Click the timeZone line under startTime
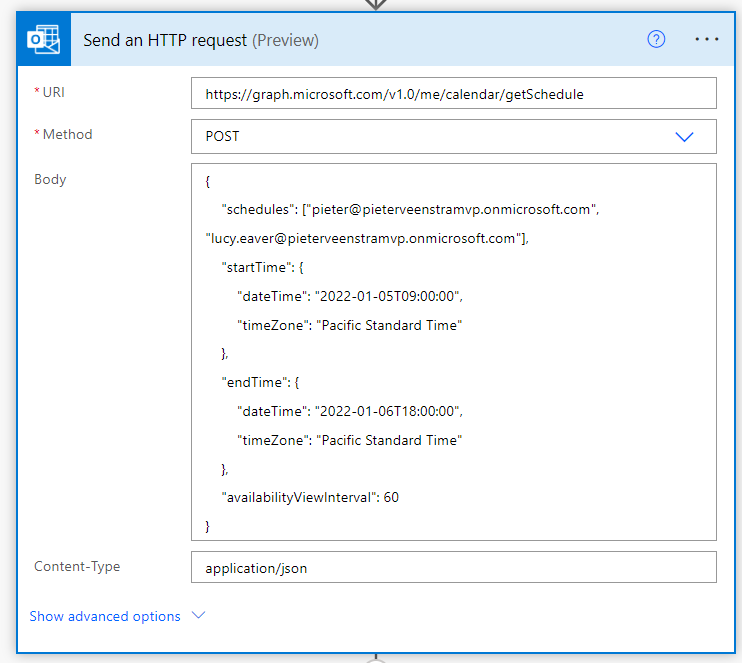The height and width of the screenshot is (663, 742). pyautogui.click(x=349, y=325)
